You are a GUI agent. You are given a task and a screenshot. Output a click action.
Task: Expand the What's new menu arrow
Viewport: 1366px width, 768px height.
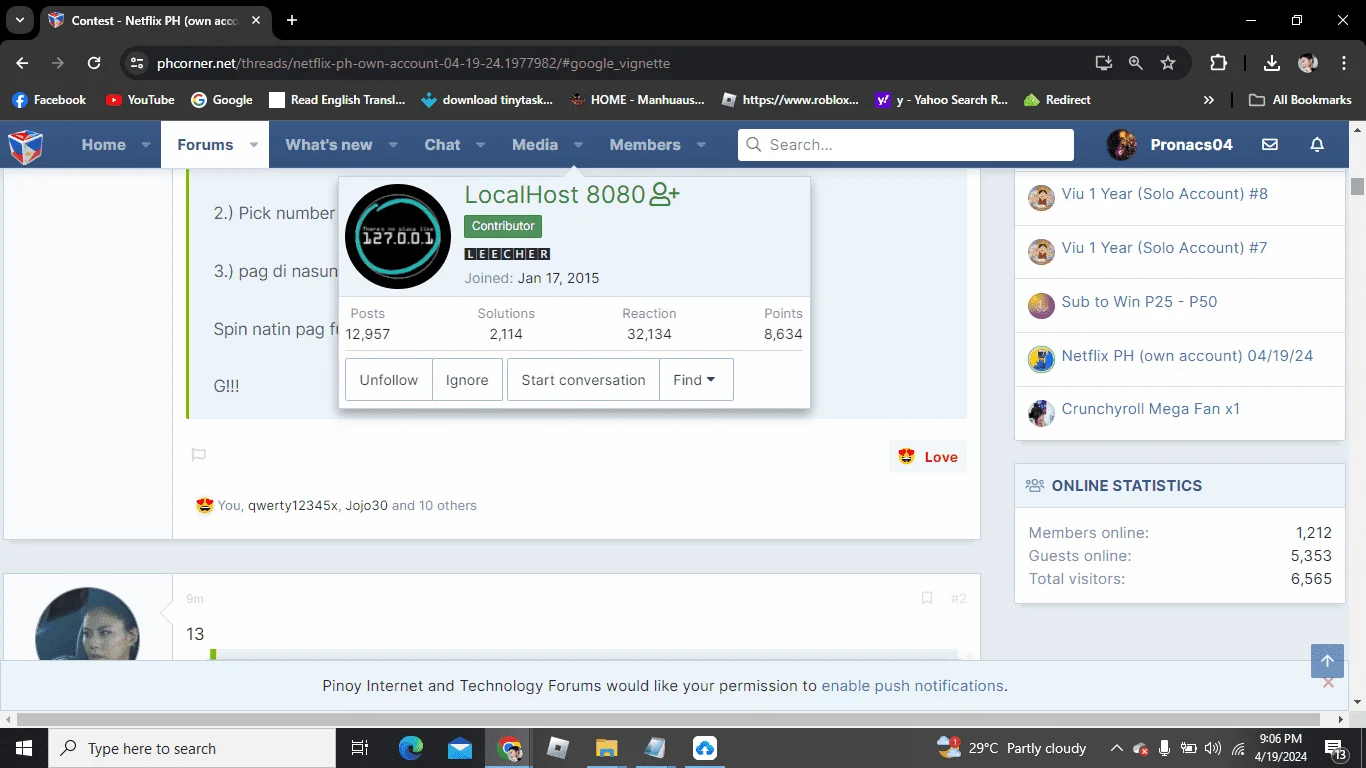(392, 145)
